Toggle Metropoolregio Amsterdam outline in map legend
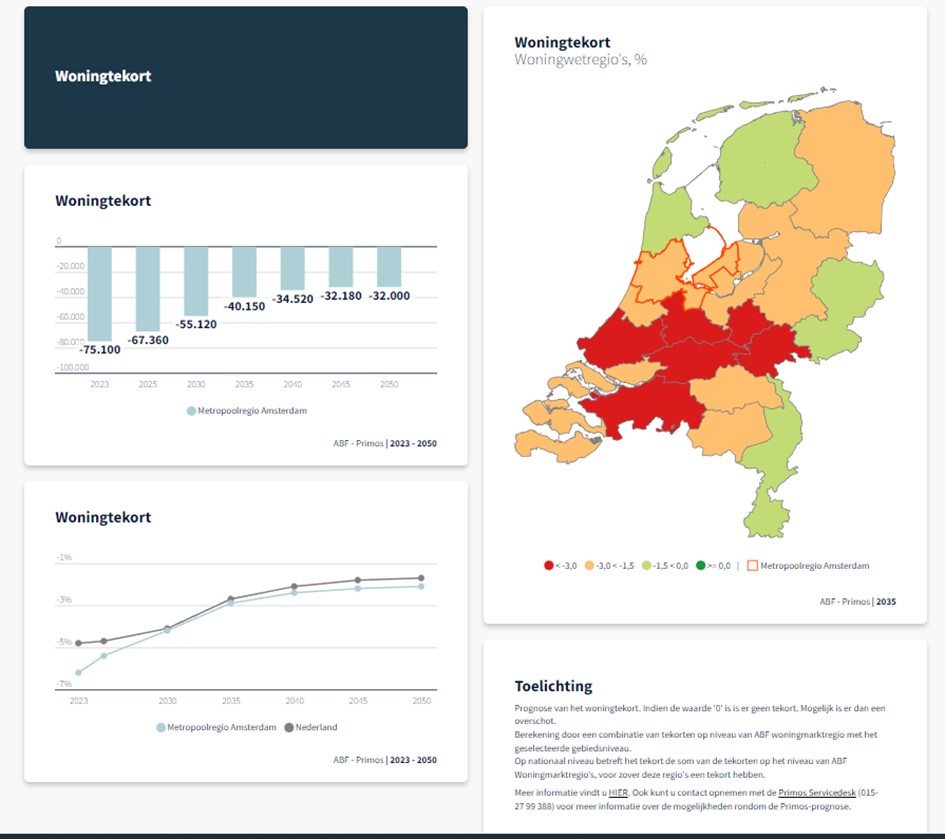The image size is (945, 839). [753, 566]
